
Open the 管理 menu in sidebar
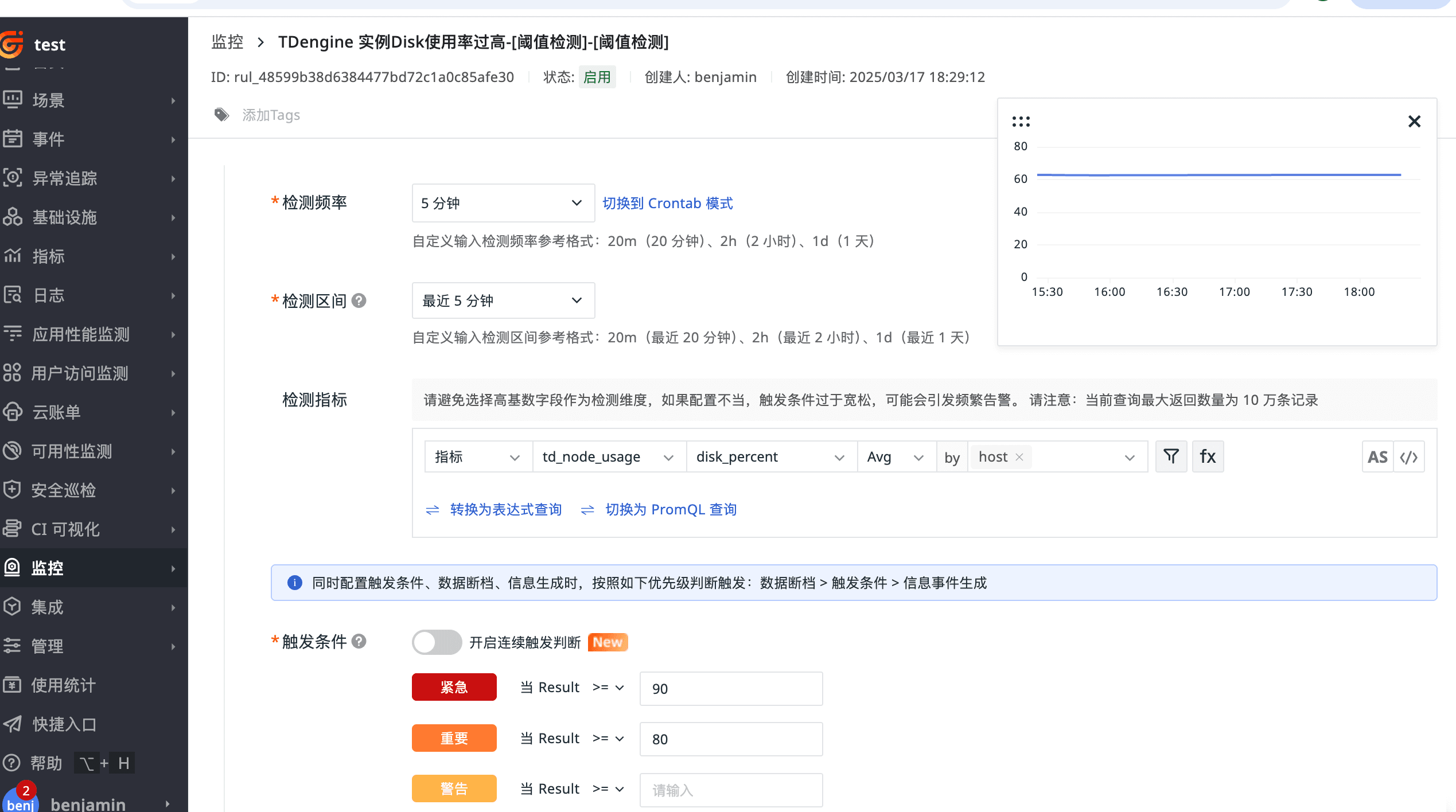click(94, 646)
